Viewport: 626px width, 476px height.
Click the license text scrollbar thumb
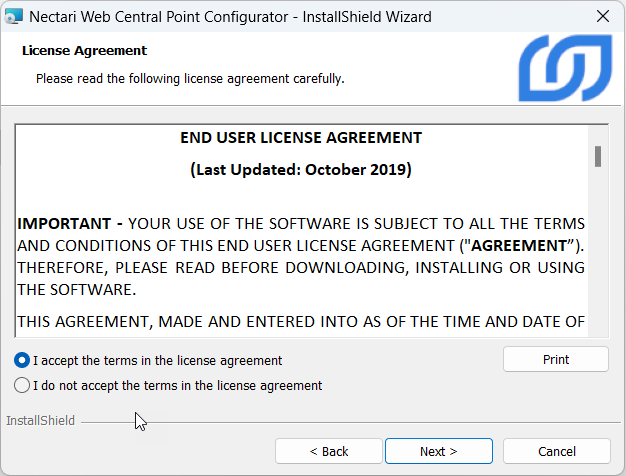pos(597,156)
